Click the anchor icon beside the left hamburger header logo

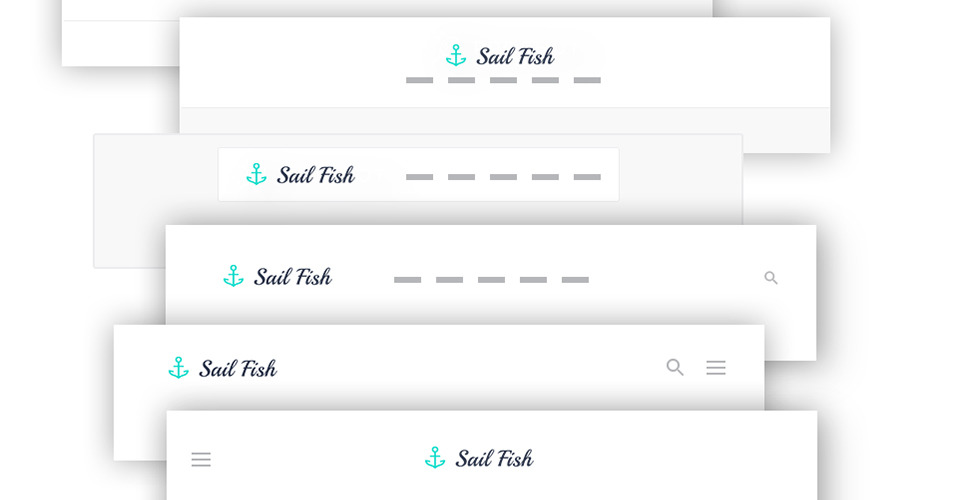435,458
